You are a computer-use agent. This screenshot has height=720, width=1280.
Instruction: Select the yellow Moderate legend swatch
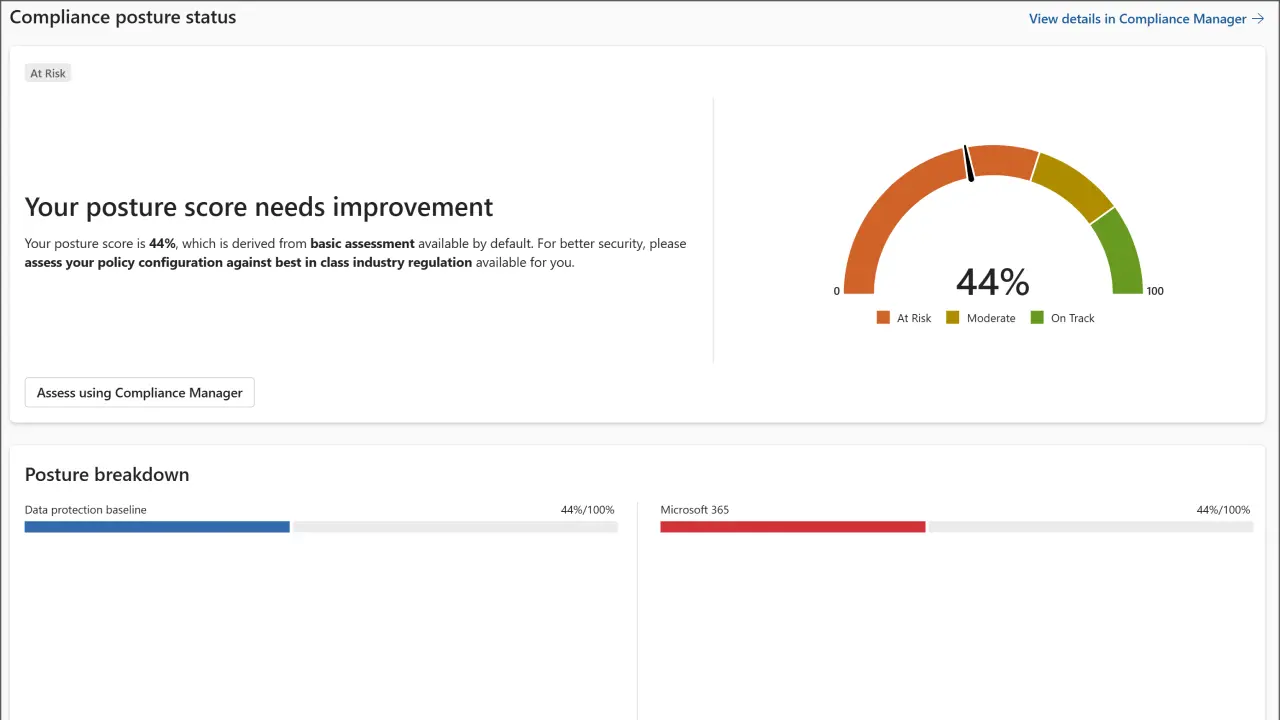point(952,317)
